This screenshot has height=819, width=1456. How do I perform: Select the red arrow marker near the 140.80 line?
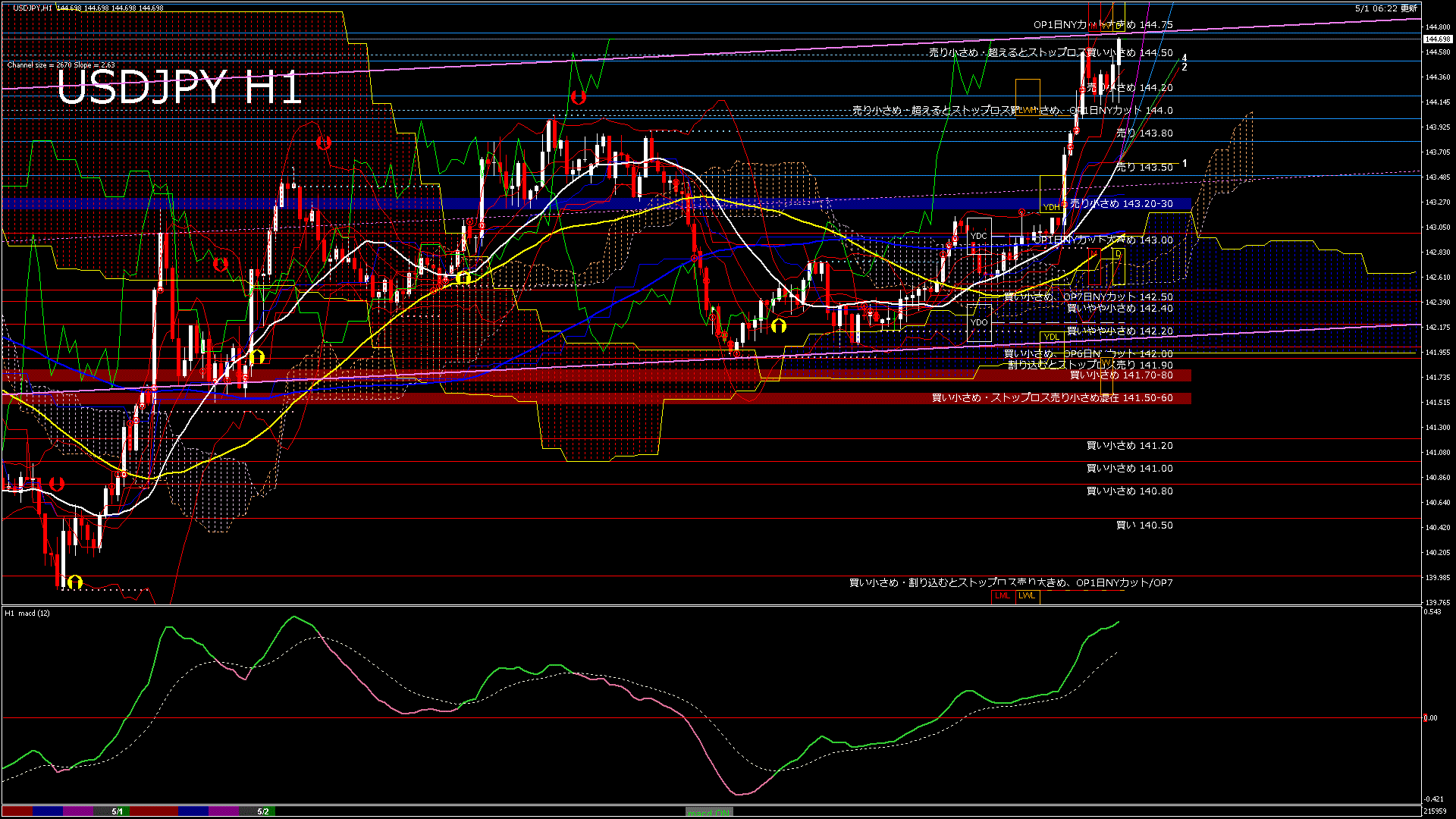point(56,483)
